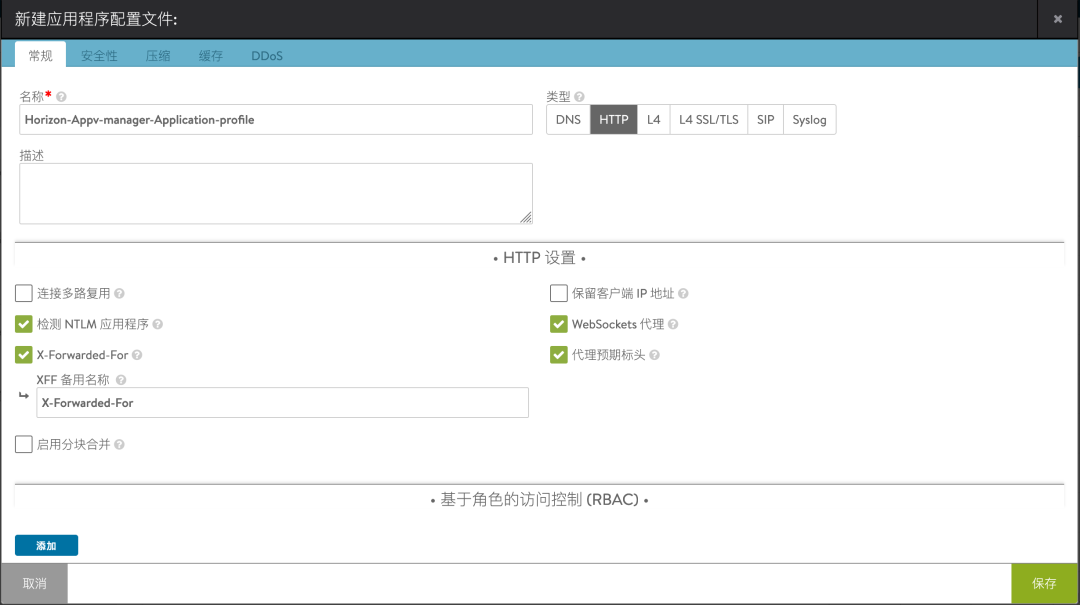Select the HTTP profile type
The image size is (1080, 605).
614,120
